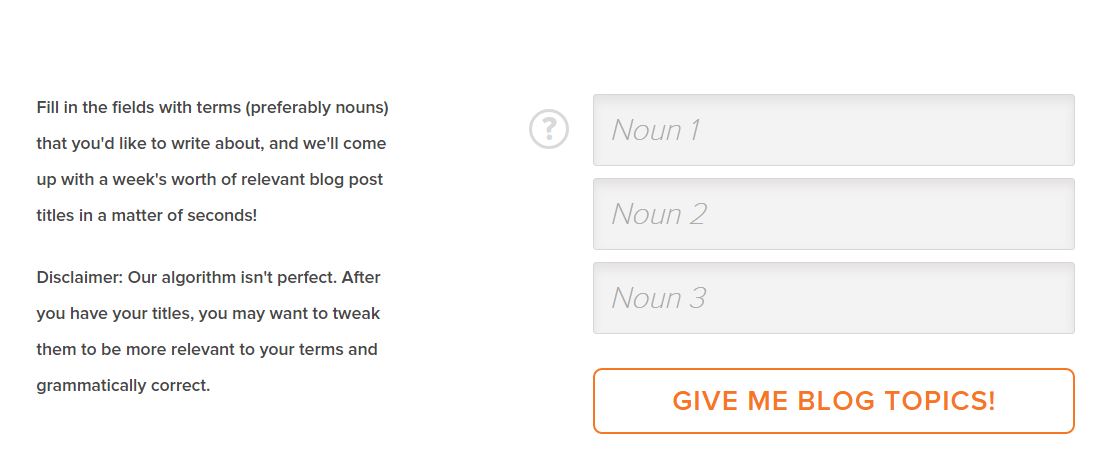1120x451 pixels.
Task: Click the line starting with 'Fill in the fields'
Action: (212, 108)
